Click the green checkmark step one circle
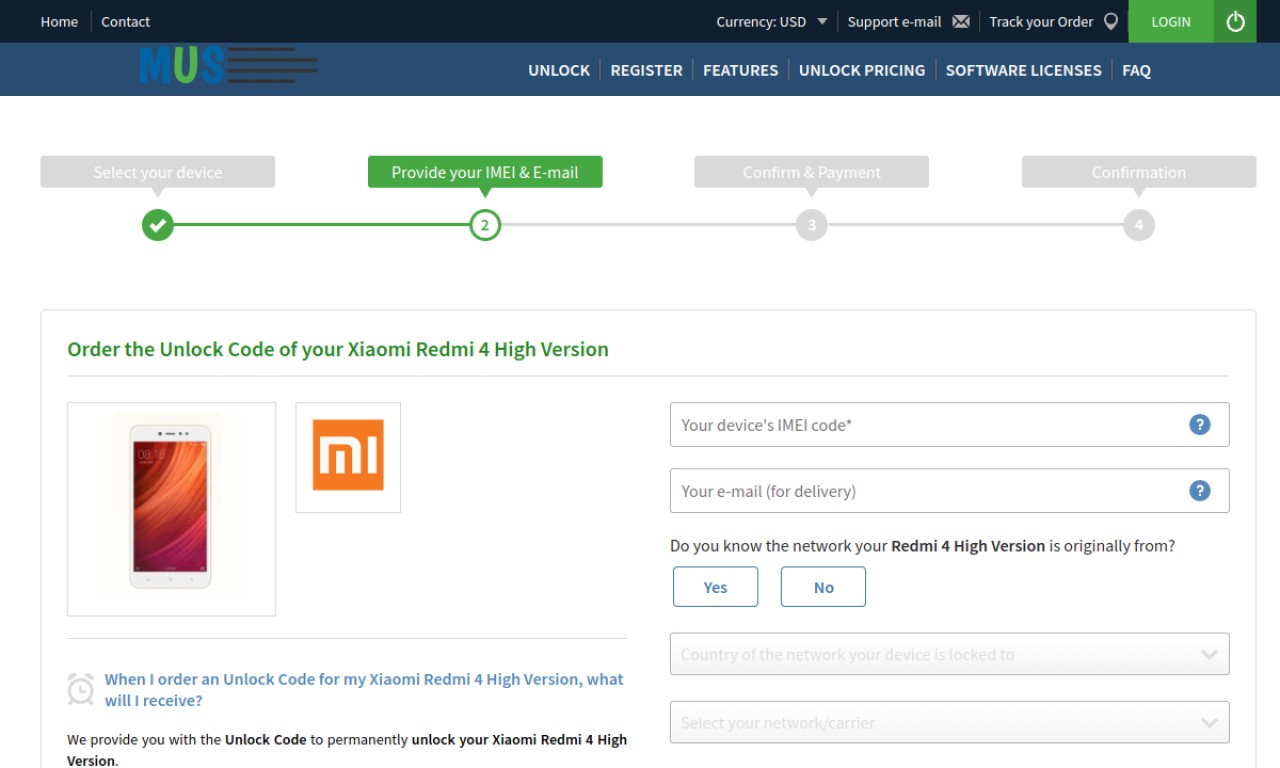The image size is (1280, 768). [x=158, y=225]
